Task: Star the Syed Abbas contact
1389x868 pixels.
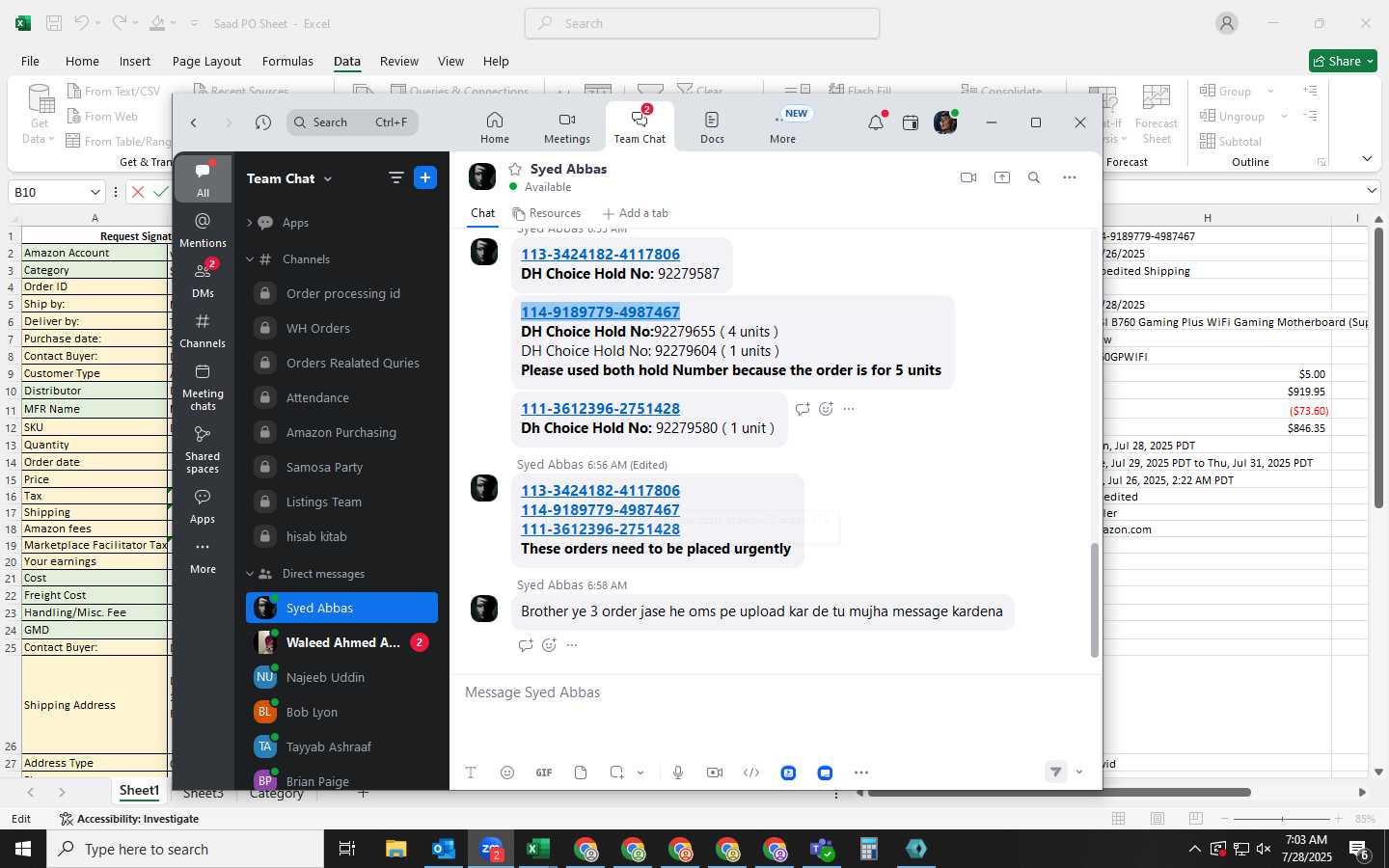Action: [x=515, y=169]
